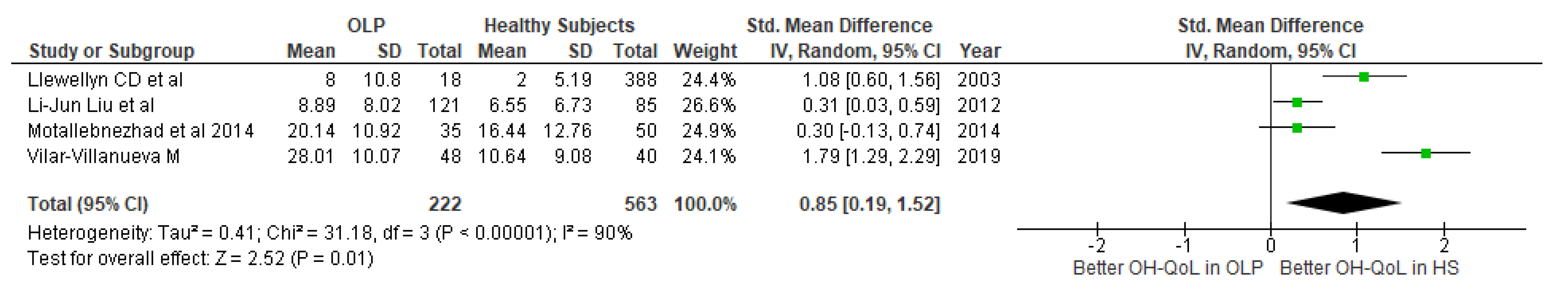Viewport: 1568px width, 294px height.
Task: Click the black diamond pooled effect
Action: click(x=1344, y=203)
